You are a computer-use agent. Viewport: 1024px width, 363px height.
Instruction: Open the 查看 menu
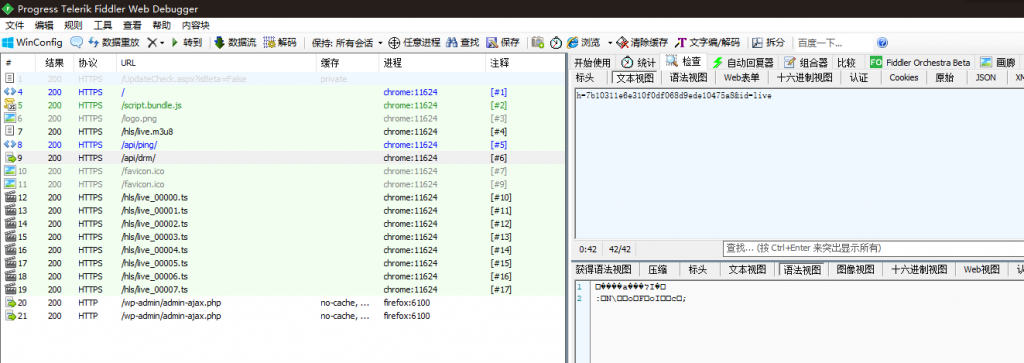tap(132, 25)
